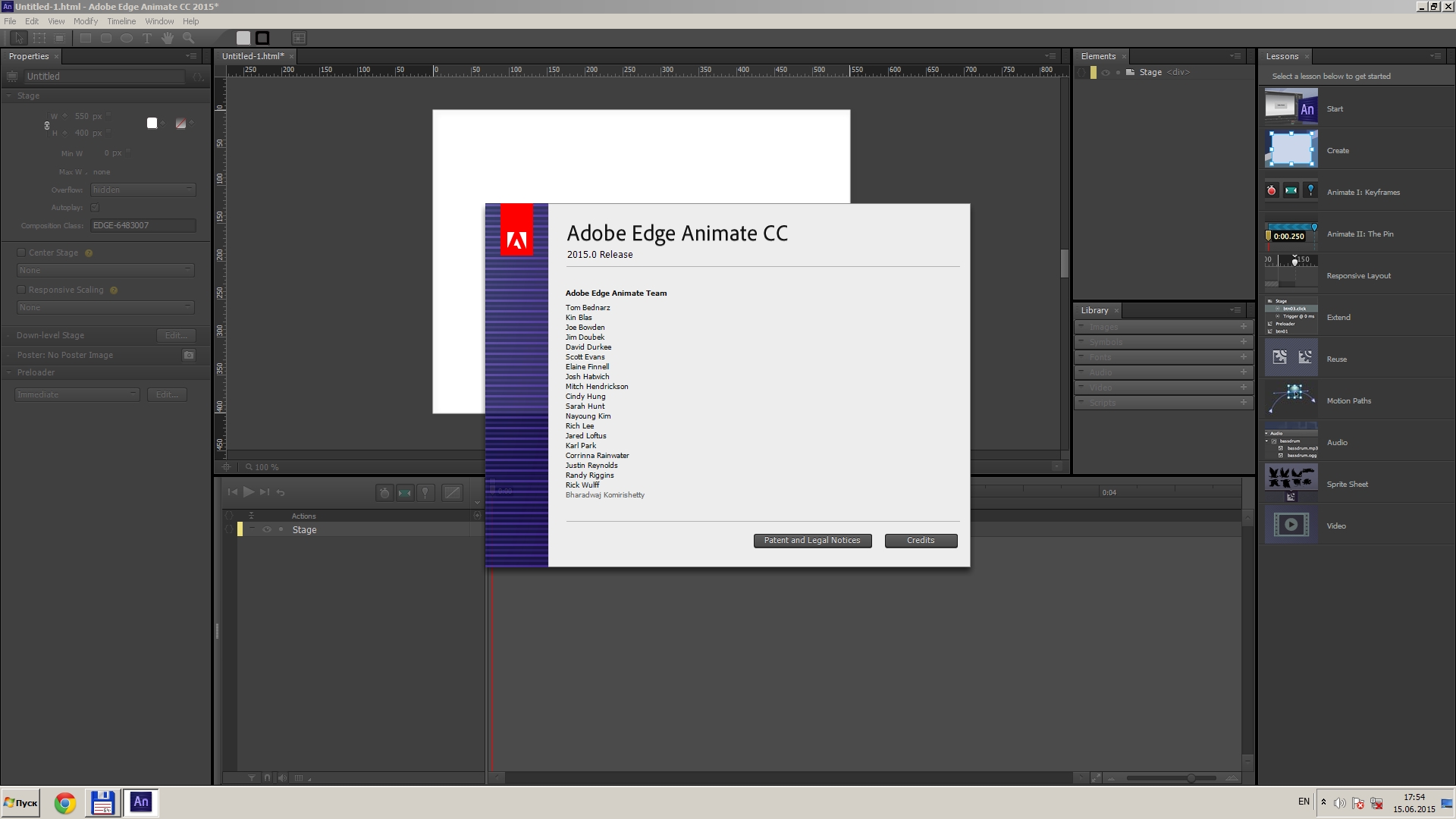Select the Text tool
This screenshot has width=1456, height=819.
[147, 38]
